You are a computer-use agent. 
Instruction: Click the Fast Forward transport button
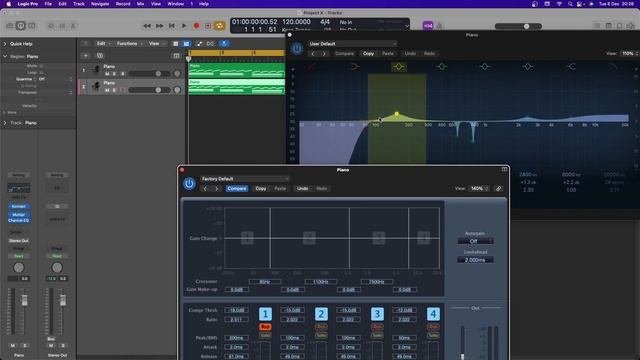[x=159, y=26]
